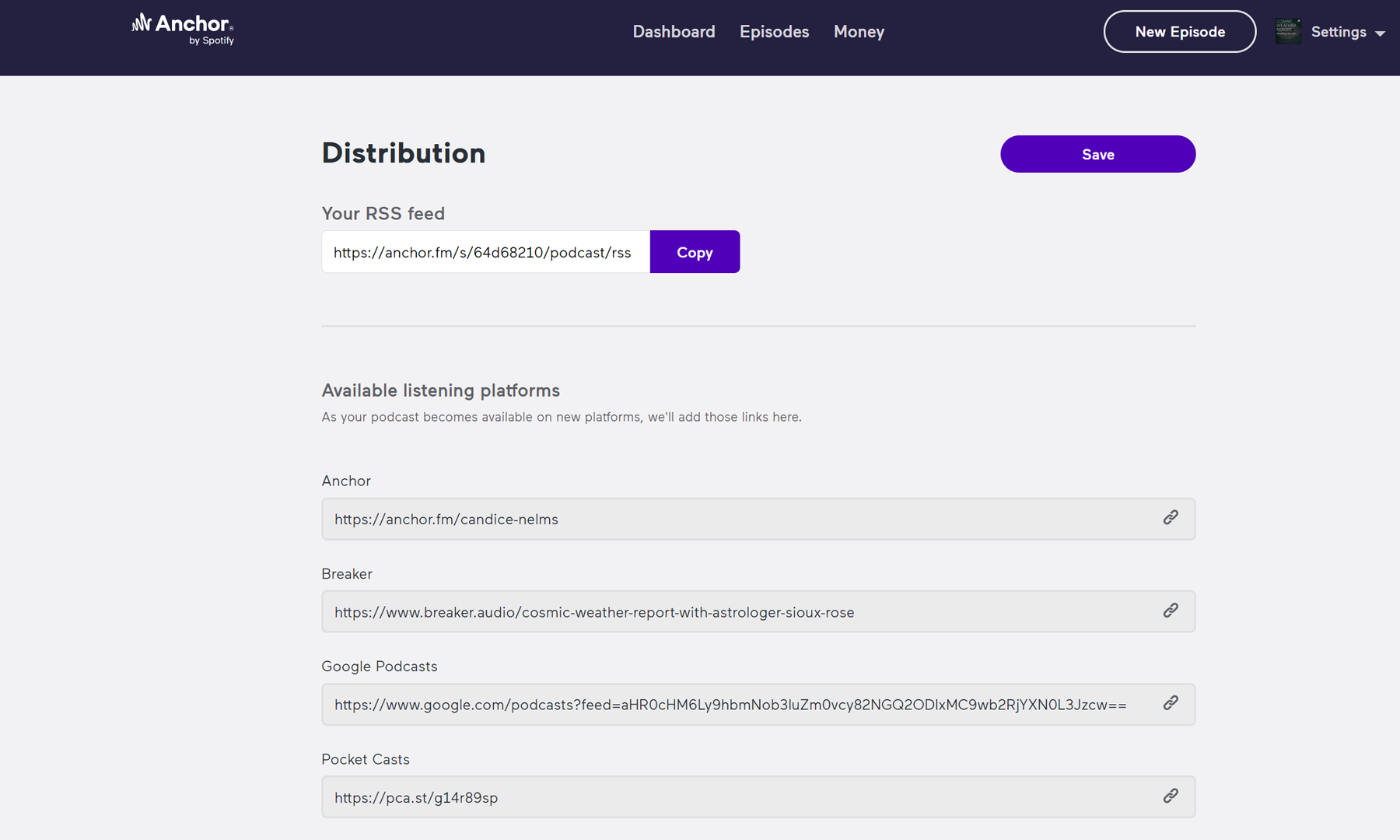This screenshot has width=1400, height=840.
Task: Open link icon for Pocket Casts URL
Action: [1171, 796]
